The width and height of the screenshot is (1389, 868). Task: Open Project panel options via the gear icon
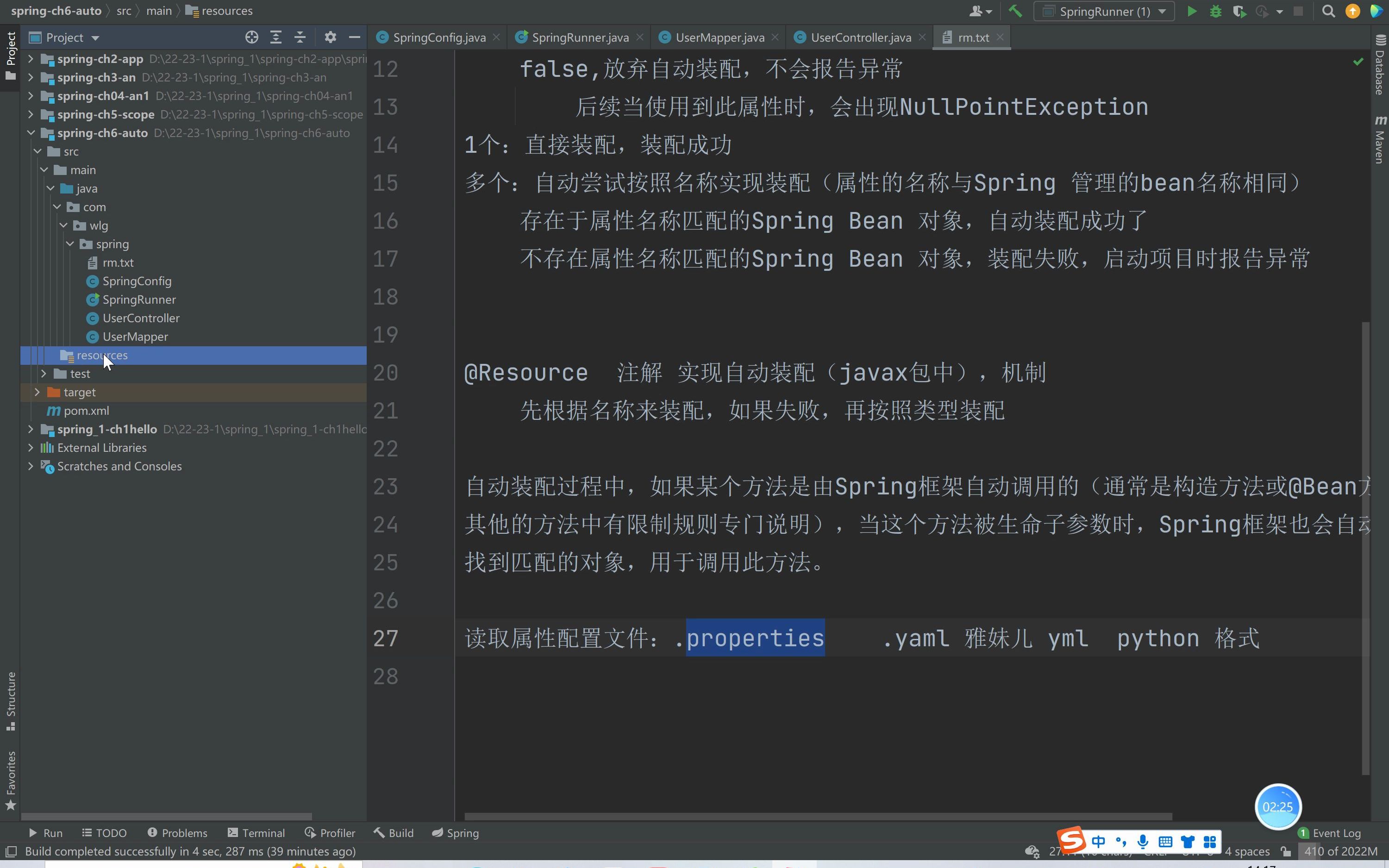click(330, 37)
